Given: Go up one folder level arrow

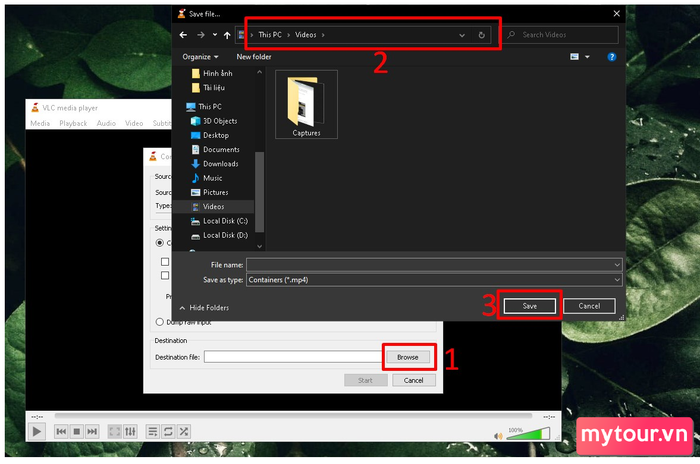Looking at the screenshot, I should [228, 35].
